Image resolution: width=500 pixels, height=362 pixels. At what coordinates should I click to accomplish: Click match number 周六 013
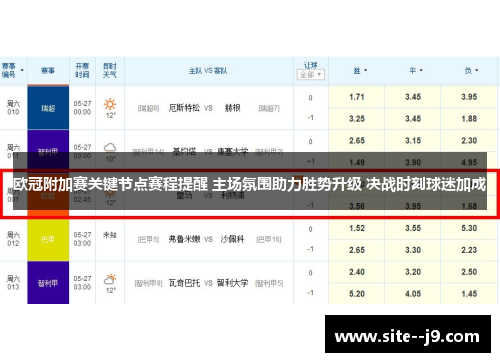pos(13,283)
